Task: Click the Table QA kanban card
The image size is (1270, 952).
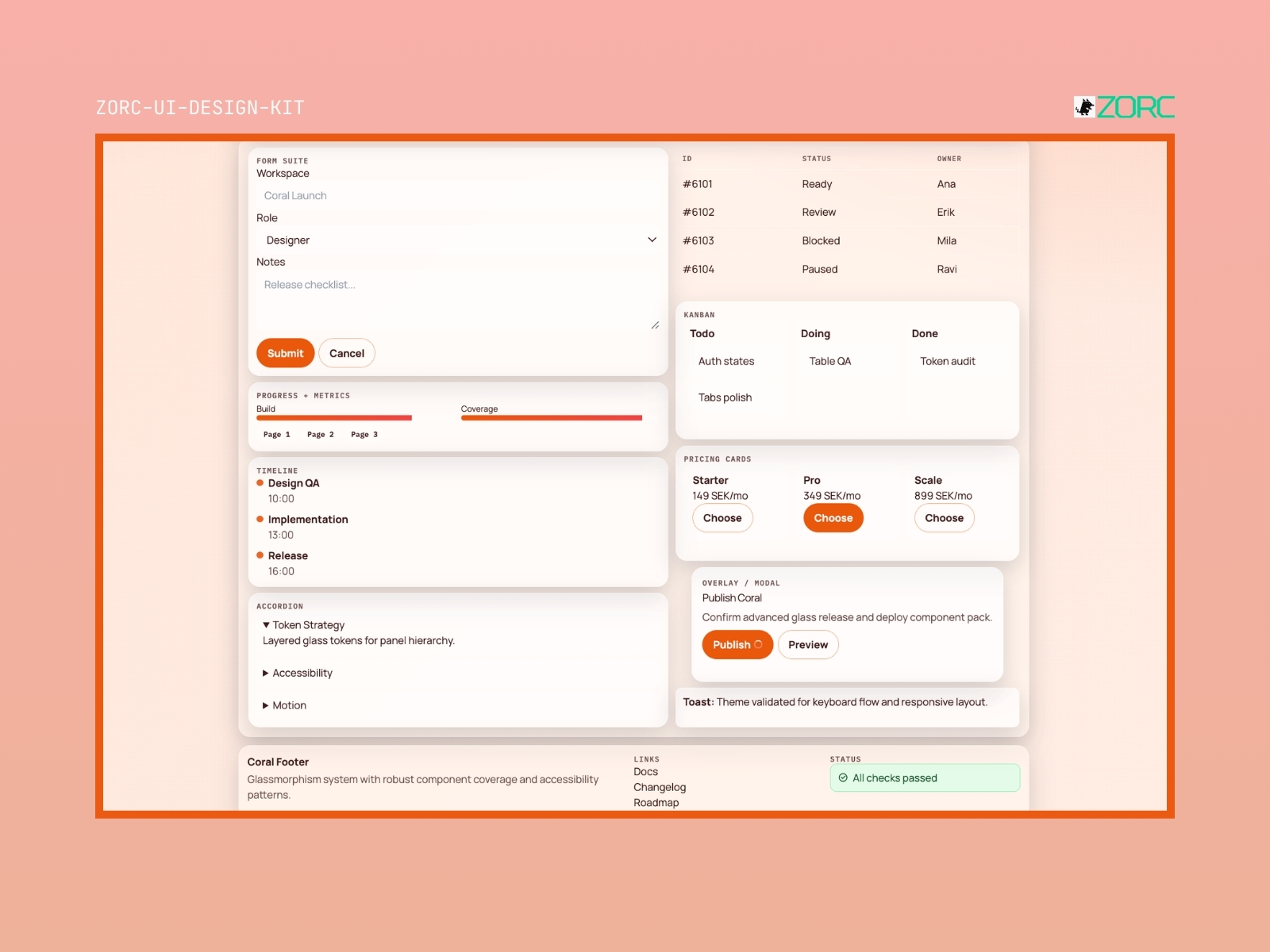Action: 848,361
